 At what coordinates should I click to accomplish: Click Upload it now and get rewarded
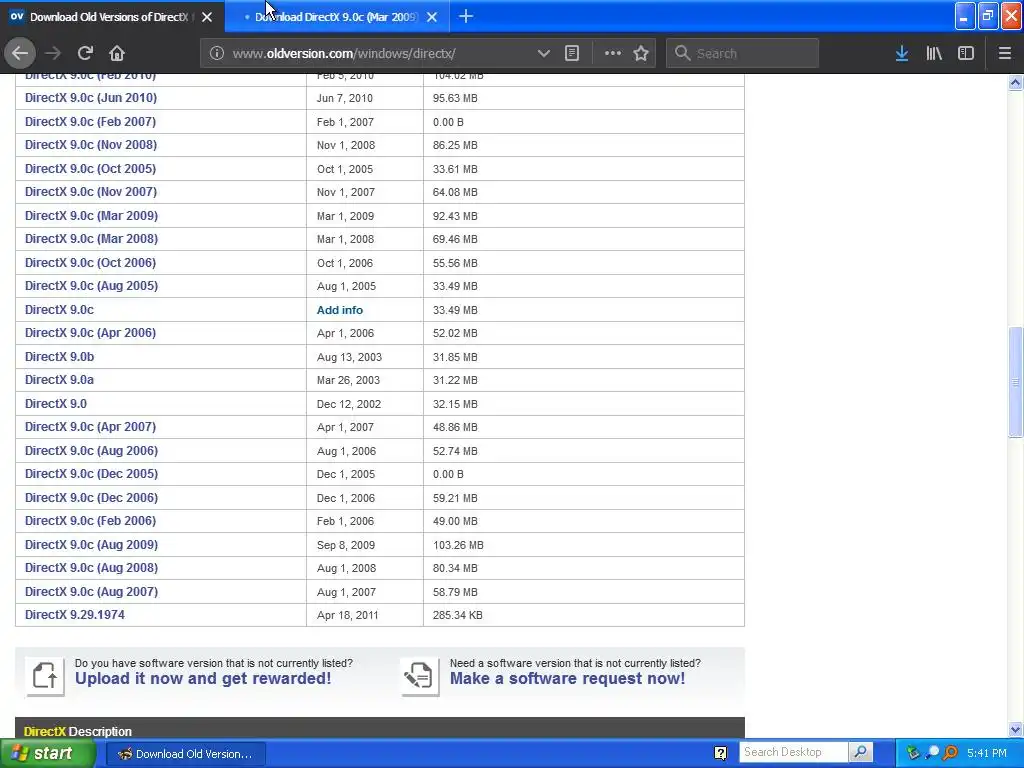203,679
